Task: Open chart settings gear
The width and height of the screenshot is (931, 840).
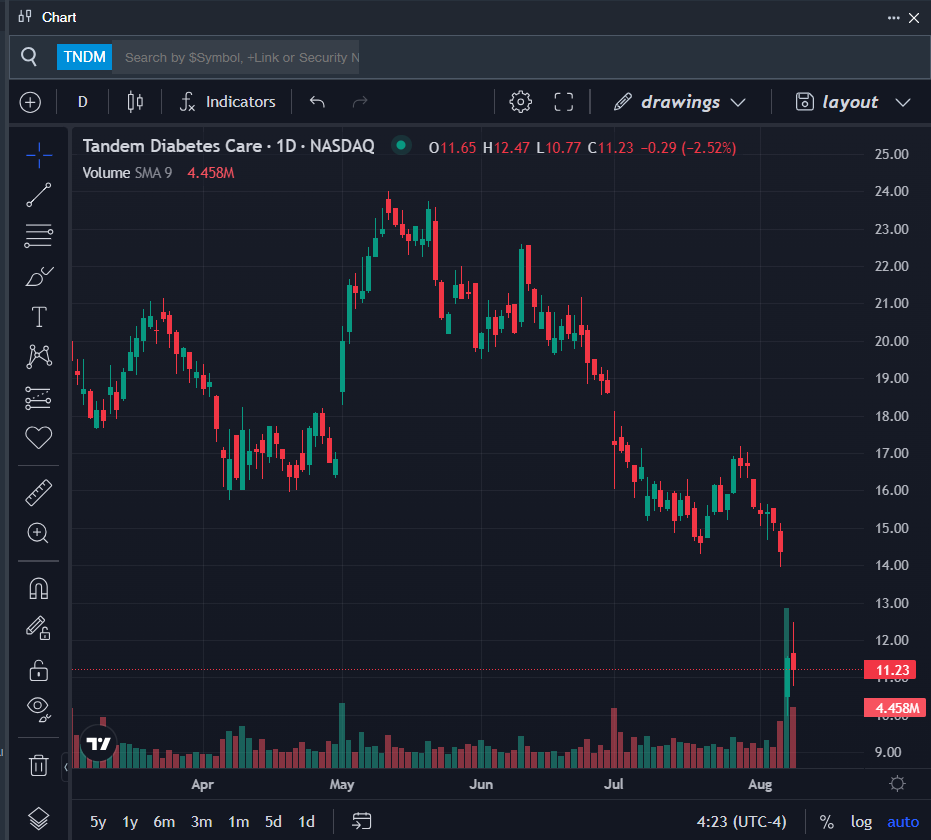Action: click(521, 102)
